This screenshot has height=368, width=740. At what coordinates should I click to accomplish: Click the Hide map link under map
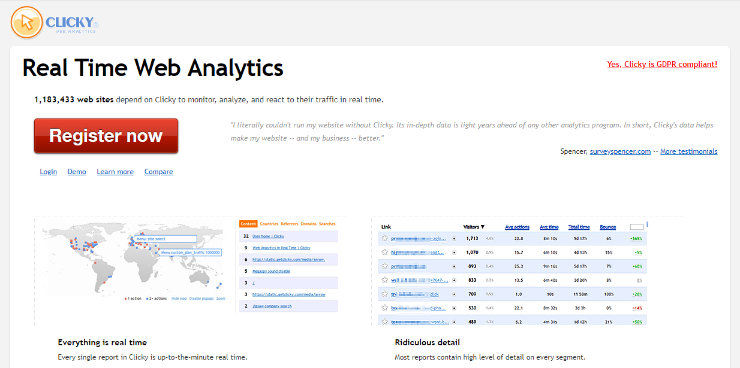click(x=178, y=298)
